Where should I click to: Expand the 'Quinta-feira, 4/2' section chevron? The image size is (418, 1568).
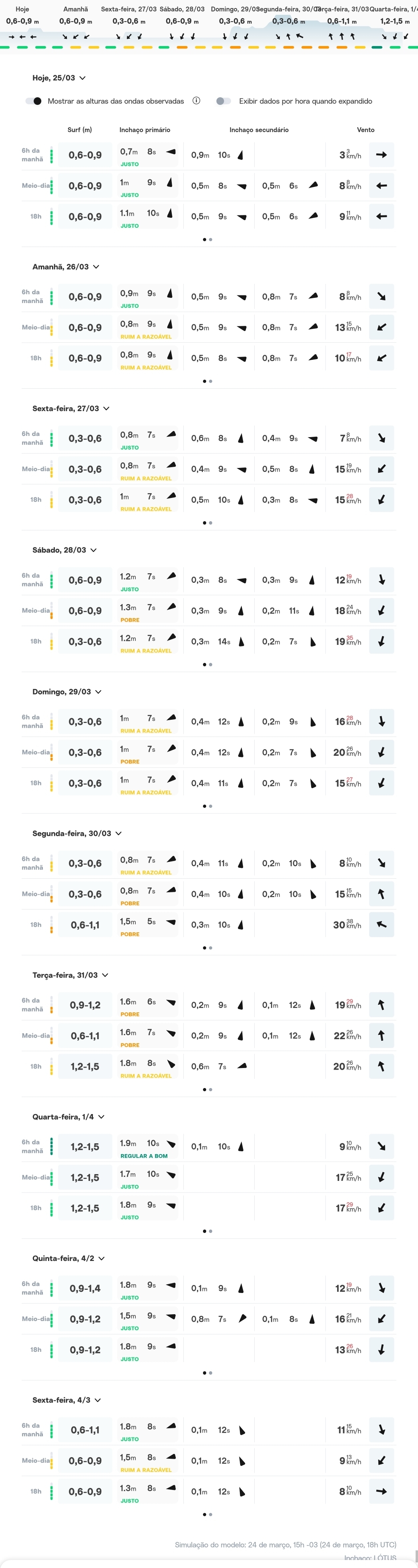tap(102, 1258)
